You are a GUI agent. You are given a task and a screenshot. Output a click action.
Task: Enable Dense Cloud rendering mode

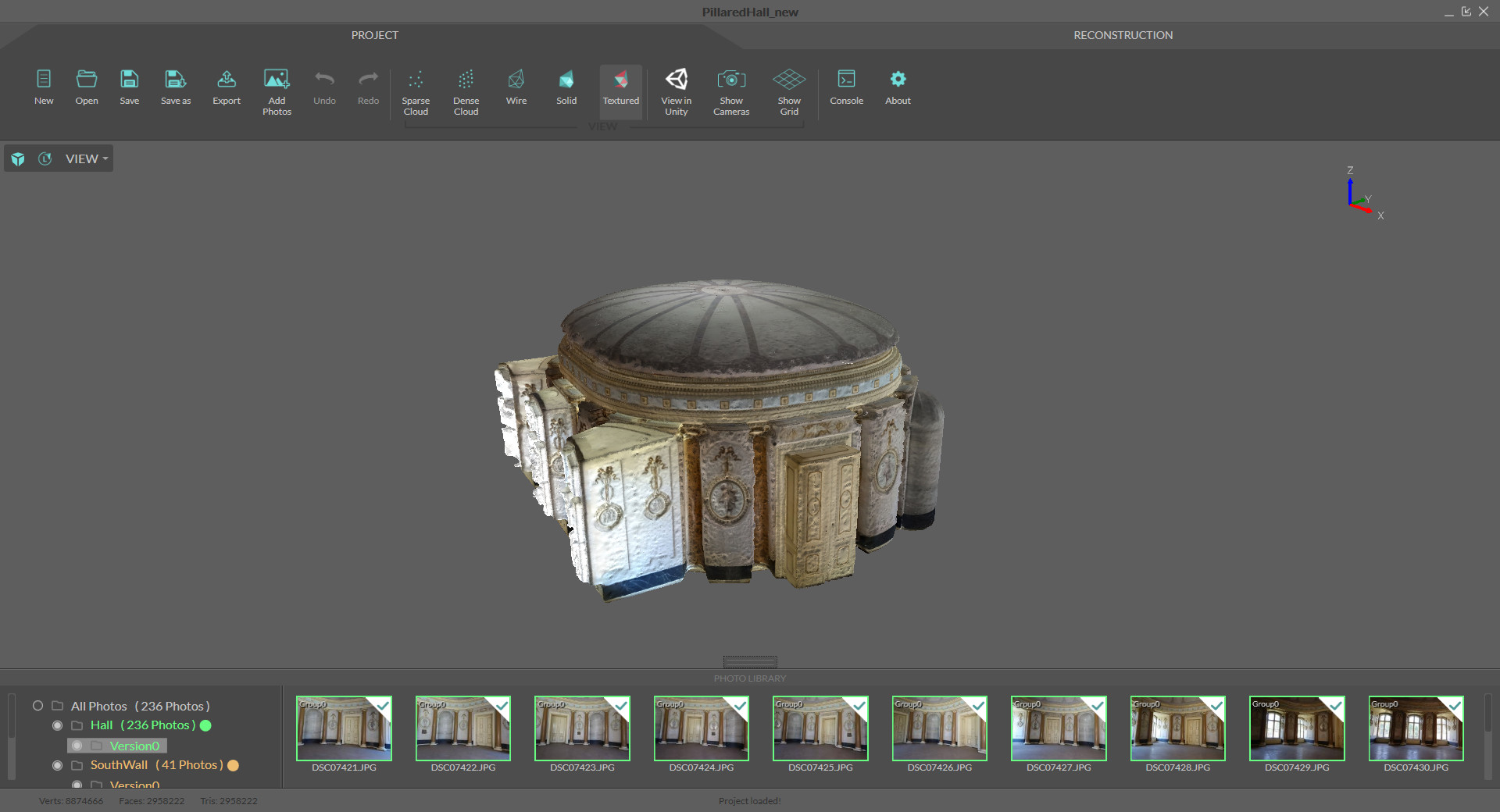(466, 90)
